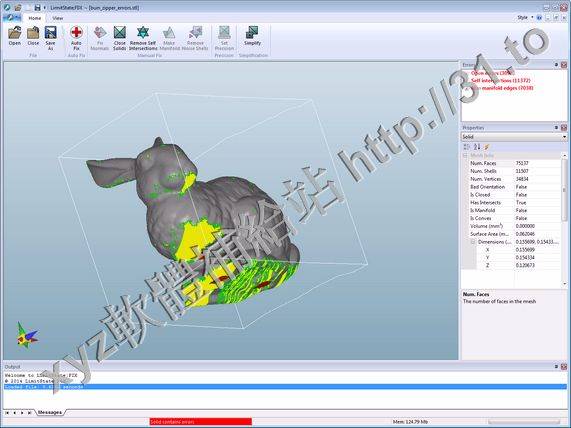
Task: Open the Style dropdown menu
Action: point(525,17)
